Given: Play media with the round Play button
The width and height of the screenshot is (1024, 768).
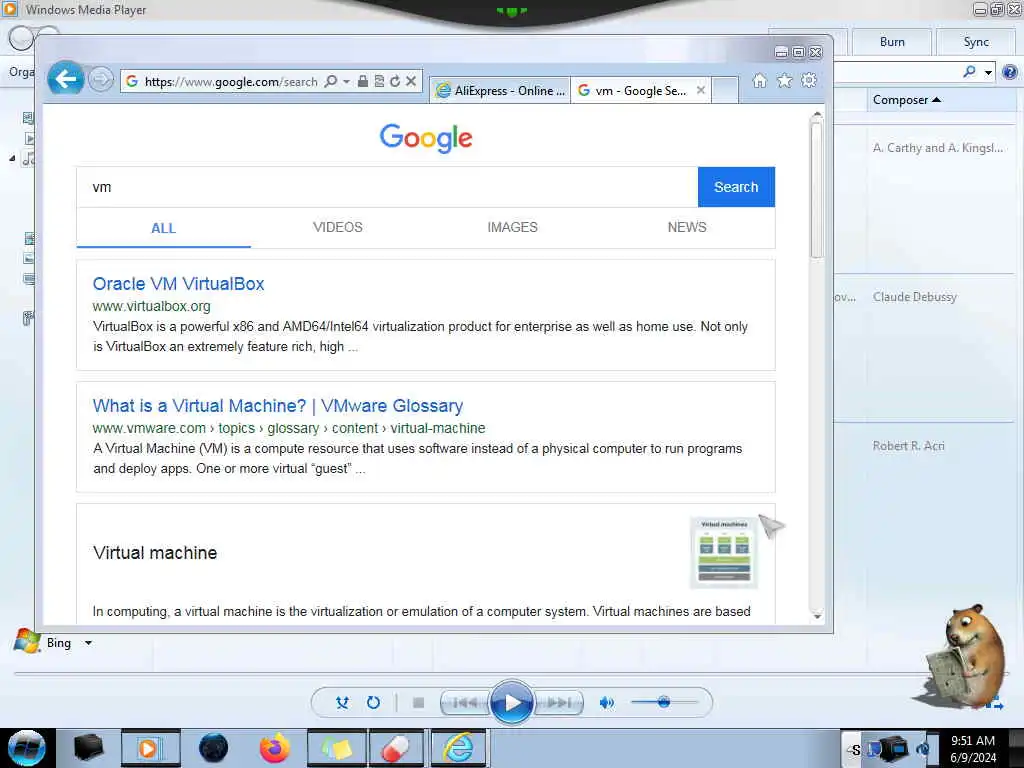Looking at the screenshot, I should pyautogui.click(x=511, y=703).
